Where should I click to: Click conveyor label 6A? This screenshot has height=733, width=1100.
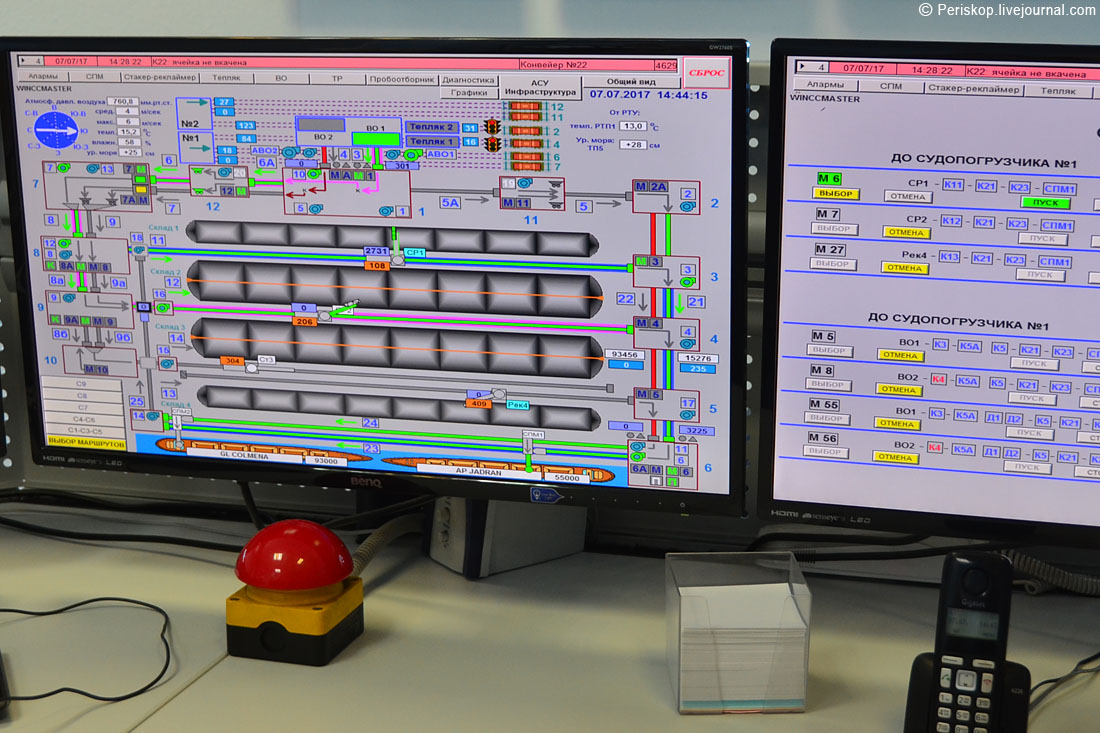[x=266, y=163]
